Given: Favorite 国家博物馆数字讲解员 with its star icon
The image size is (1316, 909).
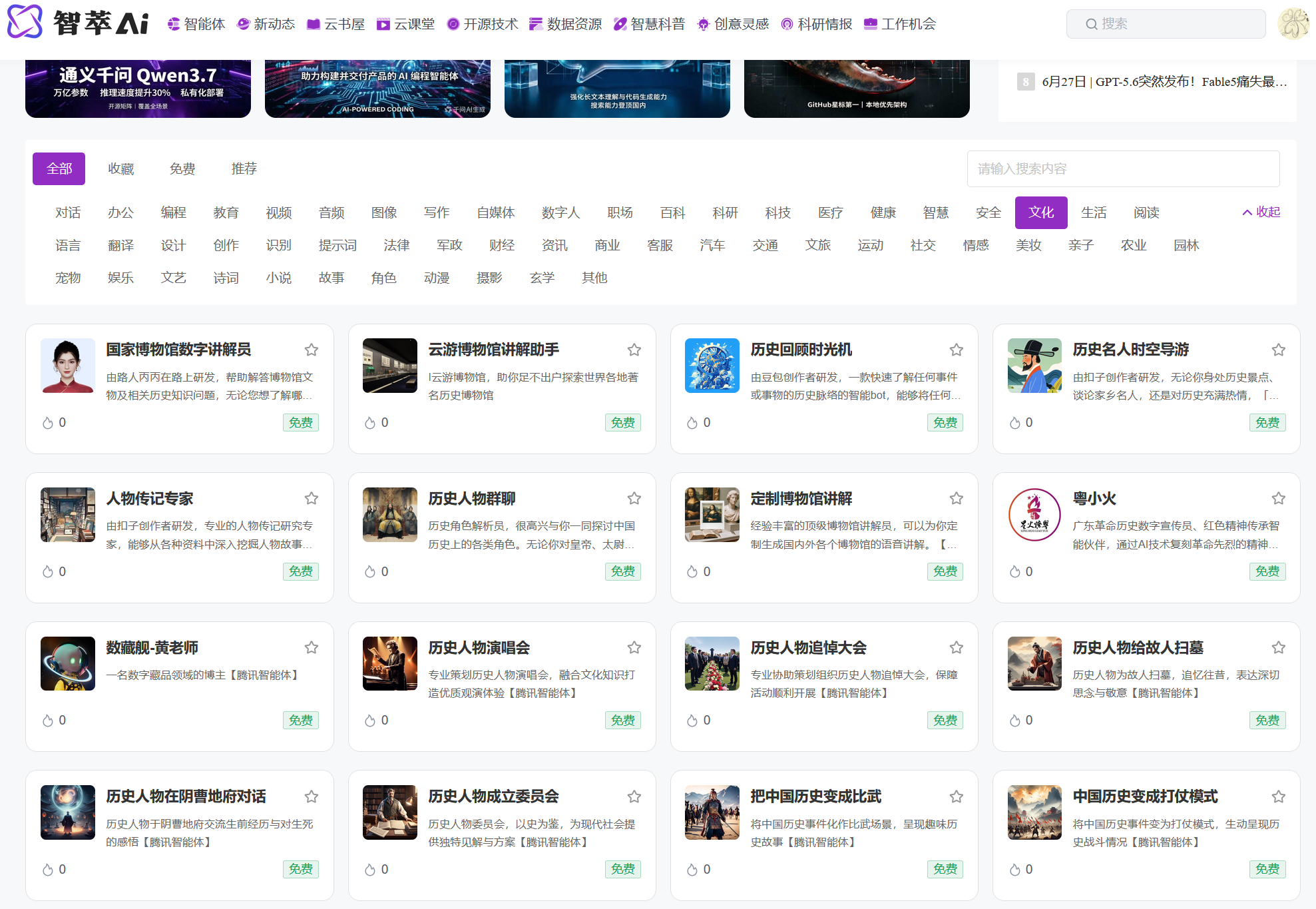Looking at the screenshot, I should (312, 350).
